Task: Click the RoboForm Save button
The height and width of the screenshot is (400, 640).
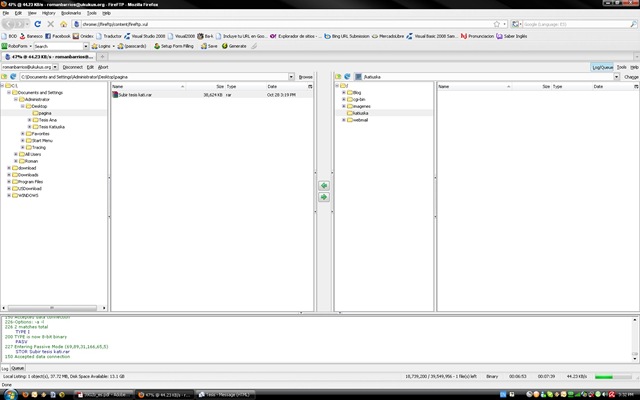Action: (x=209, y=46)
